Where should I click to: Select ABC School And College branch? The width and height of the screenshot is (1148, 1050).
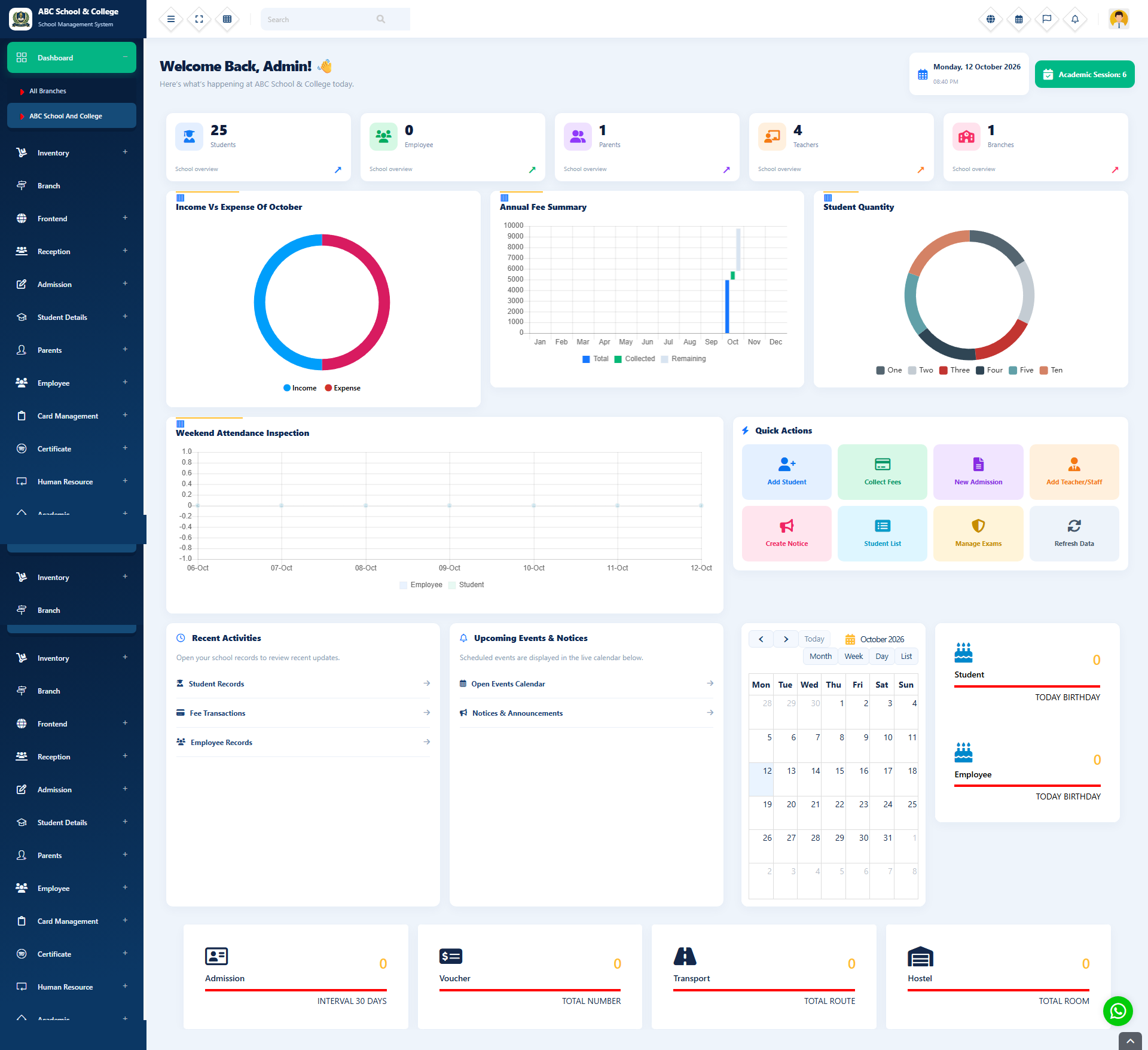(x=72, y=116)
